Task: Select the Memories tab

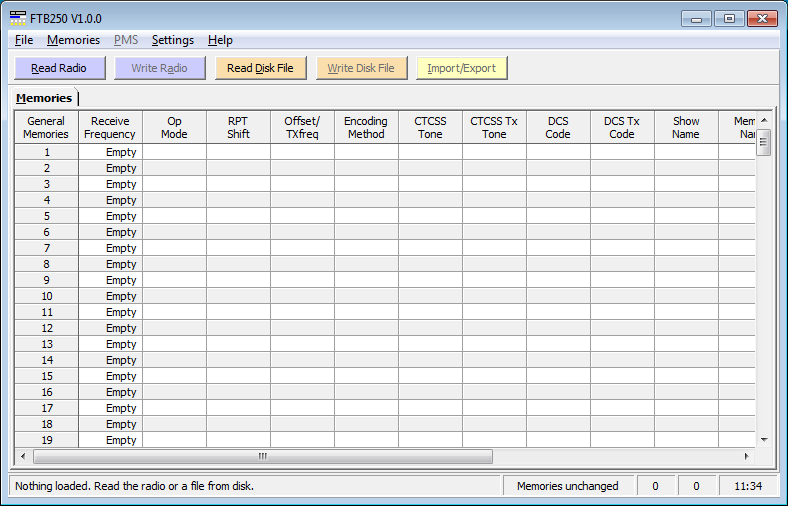Action: 44,98
